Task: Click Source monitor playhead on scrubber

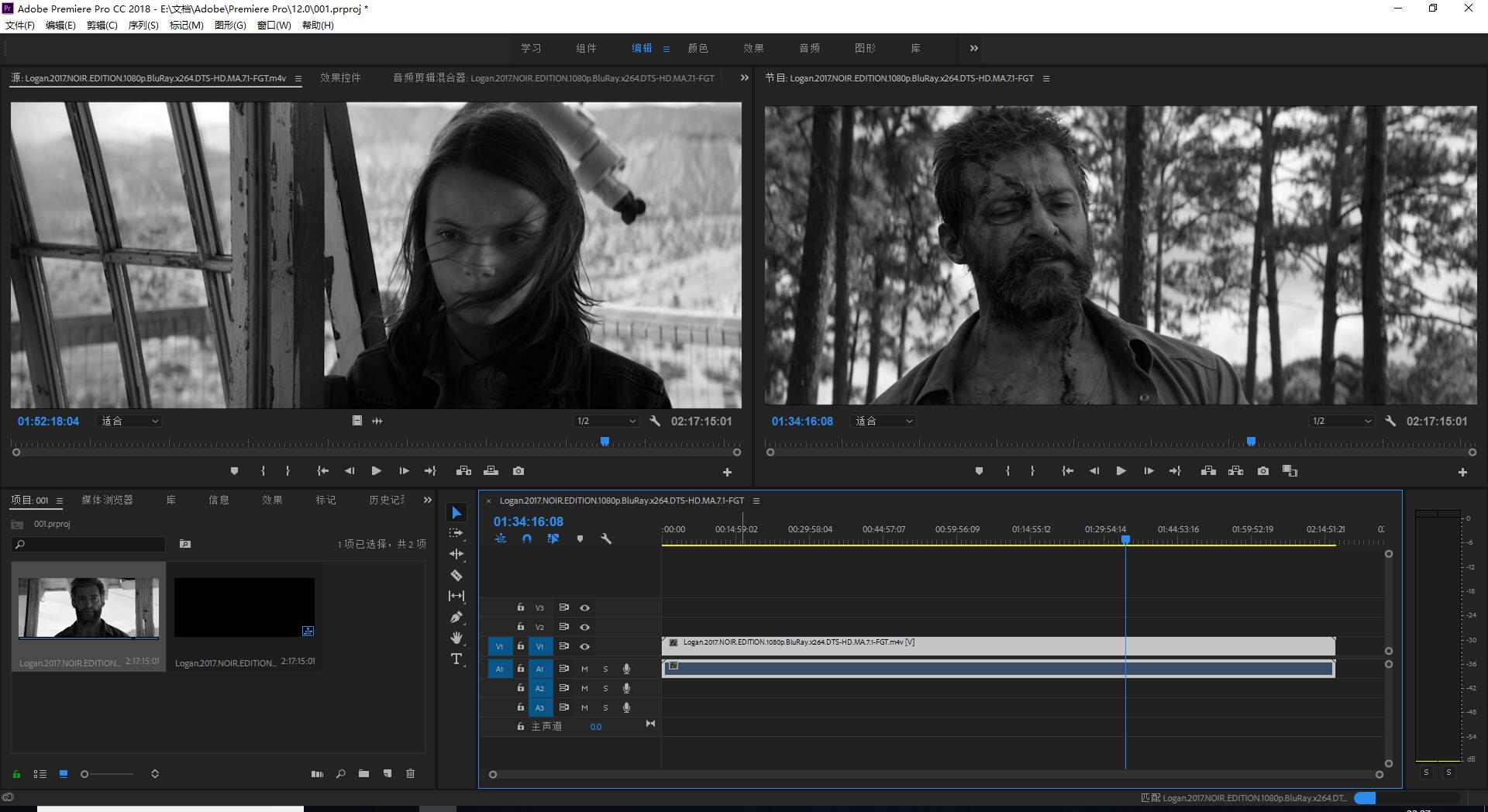Action: point(605,442)
